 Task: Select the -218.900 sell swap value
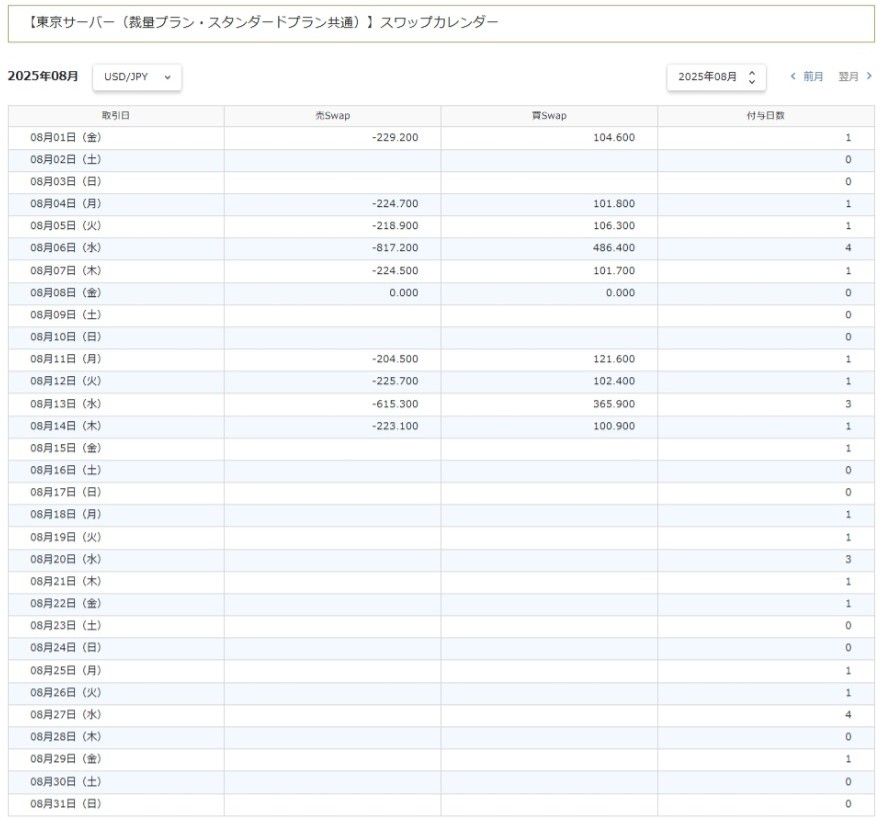click(x=395, y=226)
